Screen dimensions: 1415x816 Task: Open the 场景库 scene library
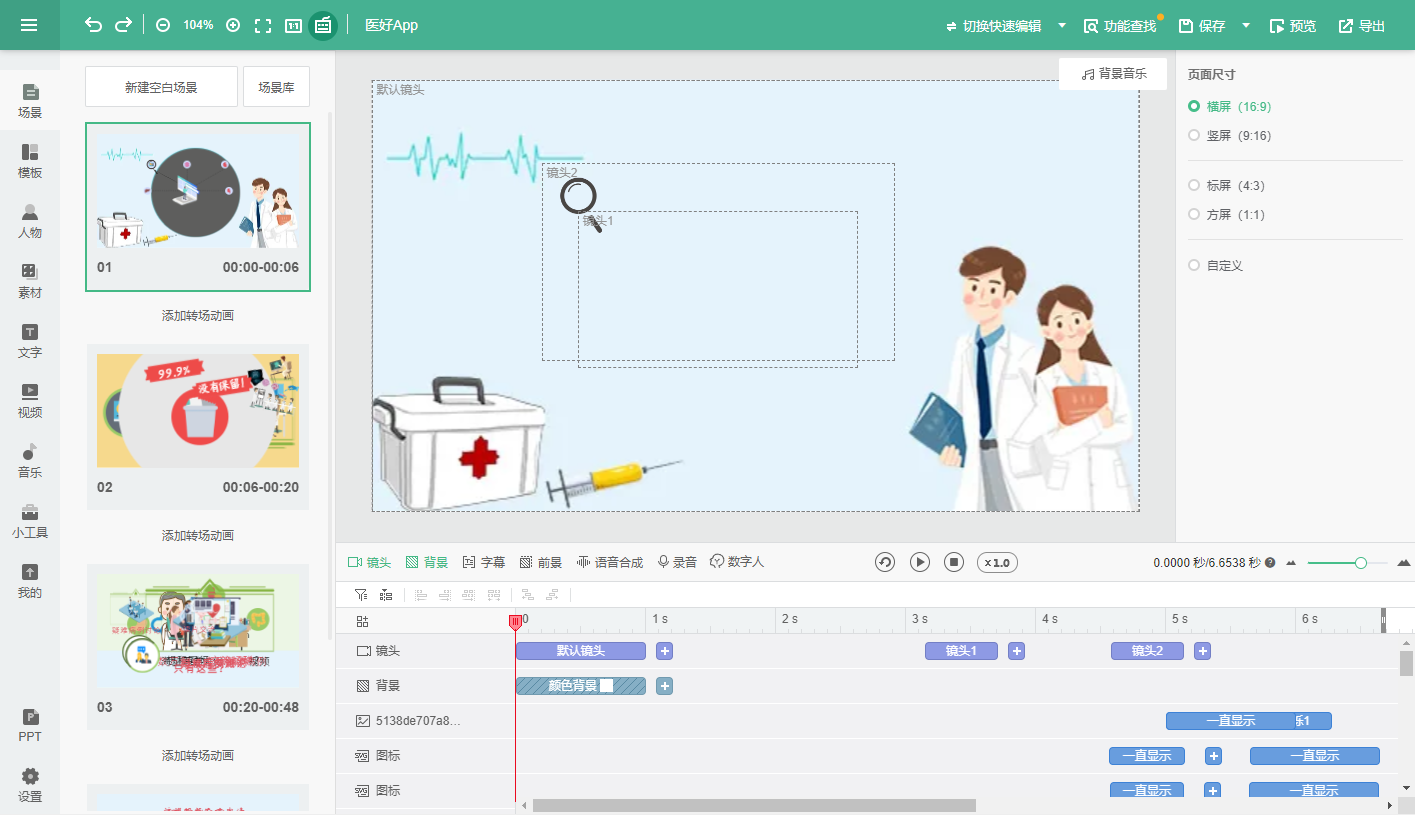pyautogui.click(x=276, y=87)
